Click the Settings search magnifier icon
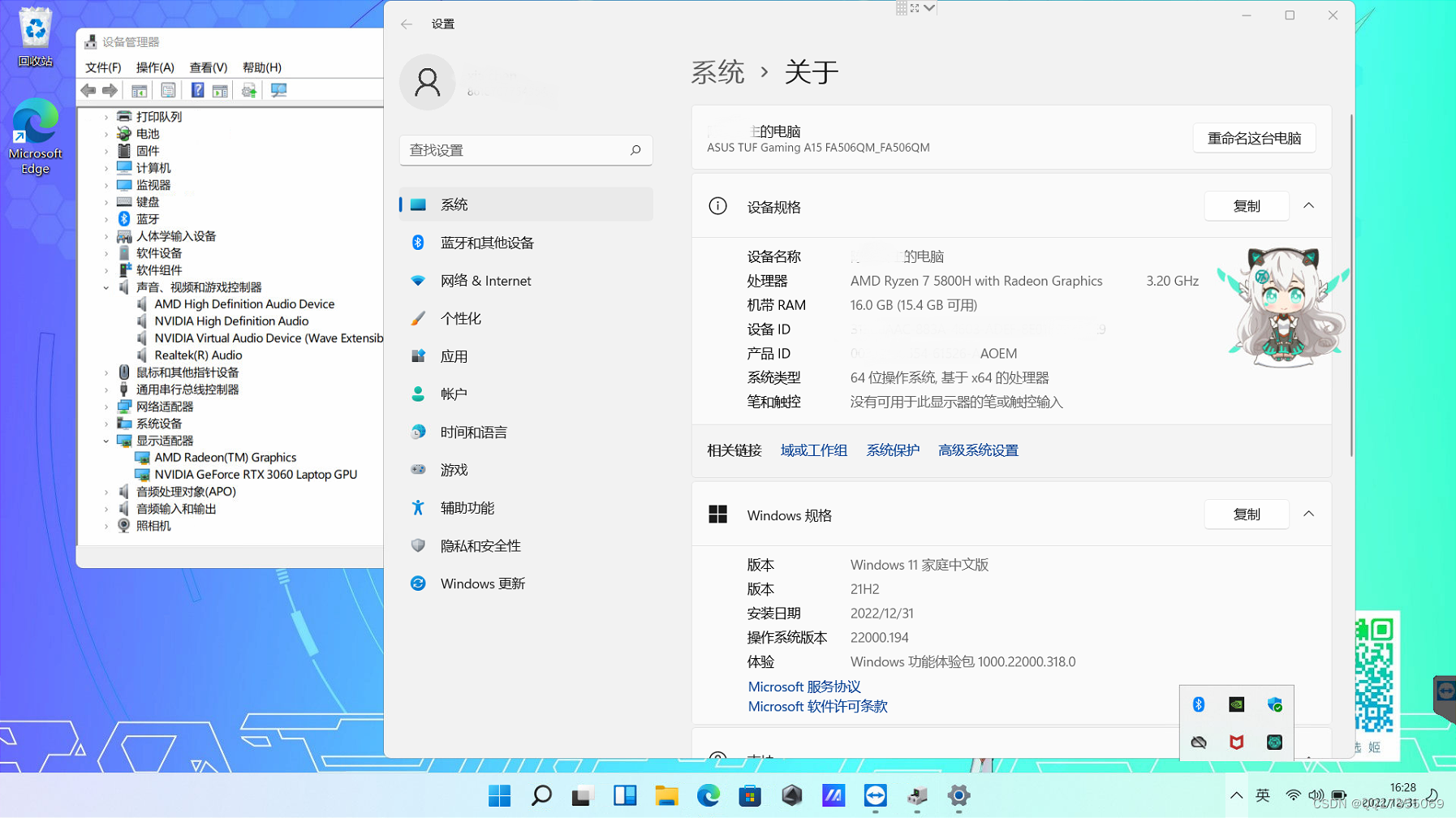Viewport: 1456px width, 818px height. [x=635, y=150]
